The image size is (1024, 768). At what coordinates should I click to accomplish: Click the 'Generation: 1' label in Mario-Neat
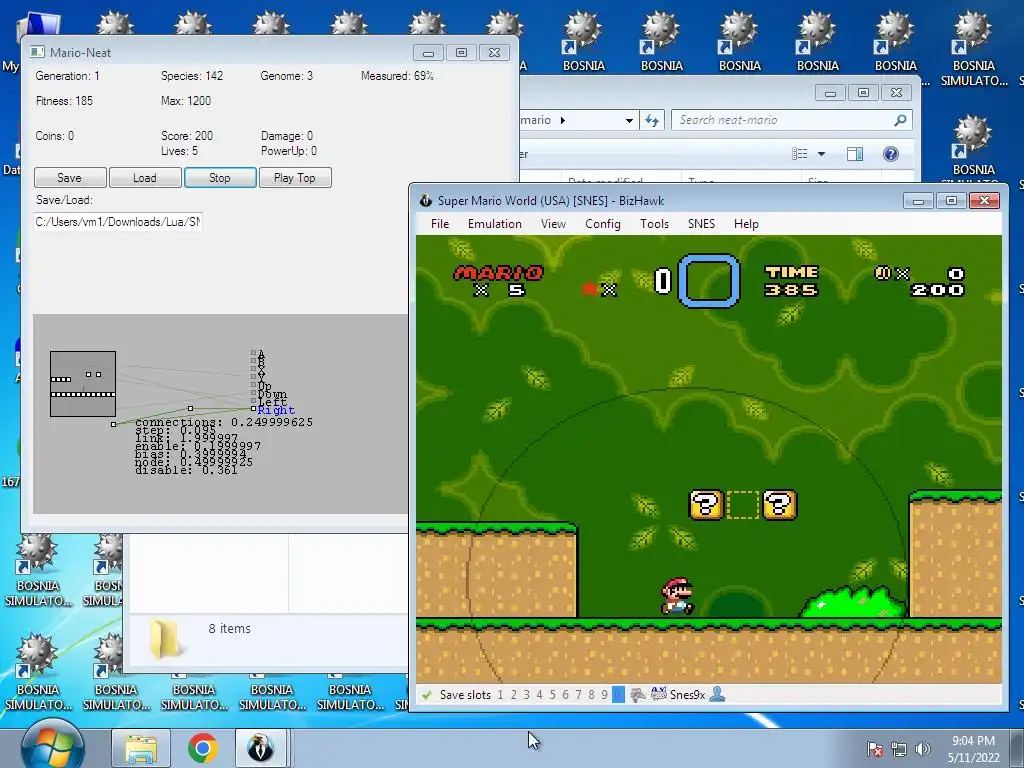tap(68, 76)
